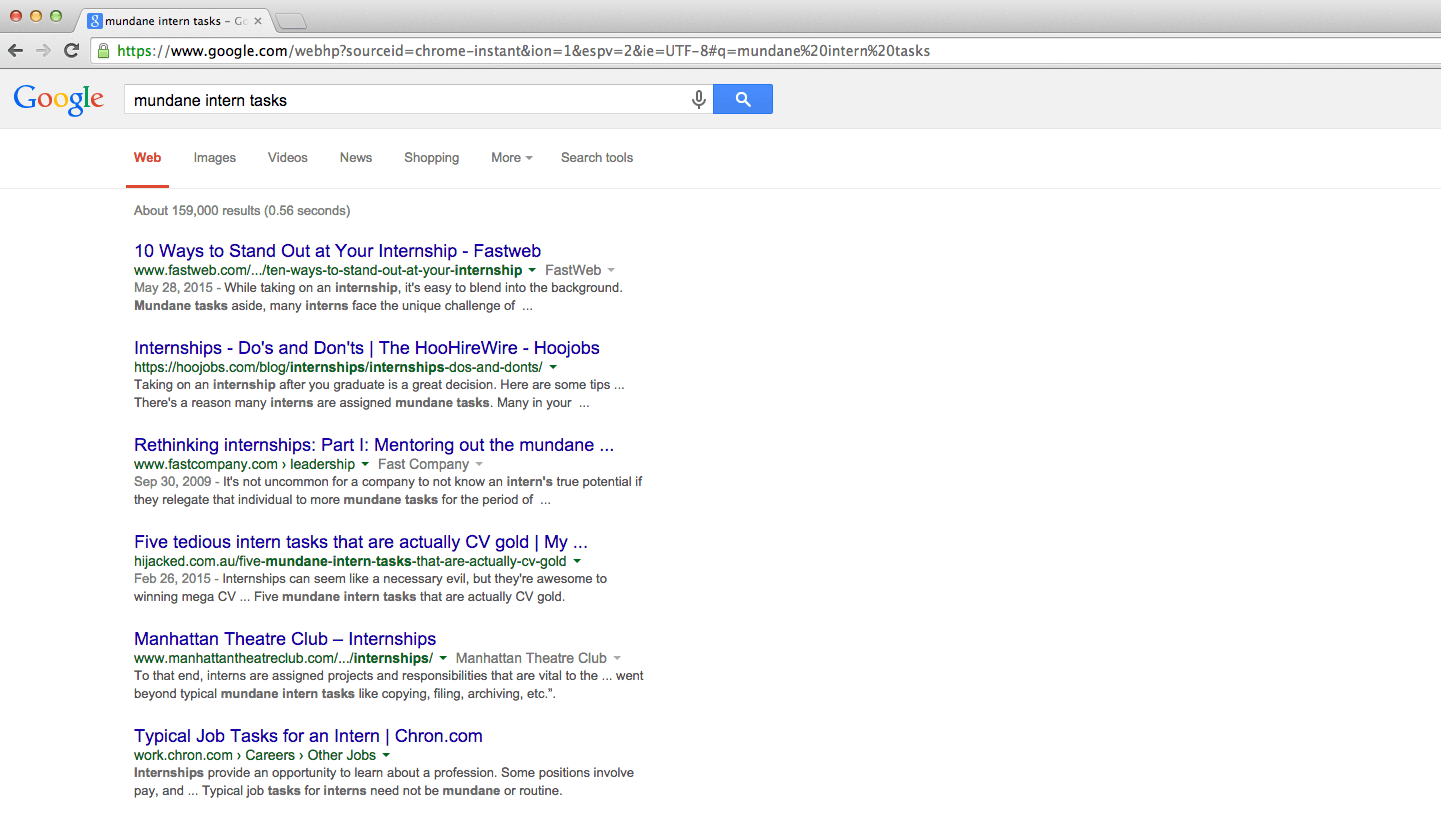Expand the gray Fast Company publisher dropdown

[x=479, y=464]
